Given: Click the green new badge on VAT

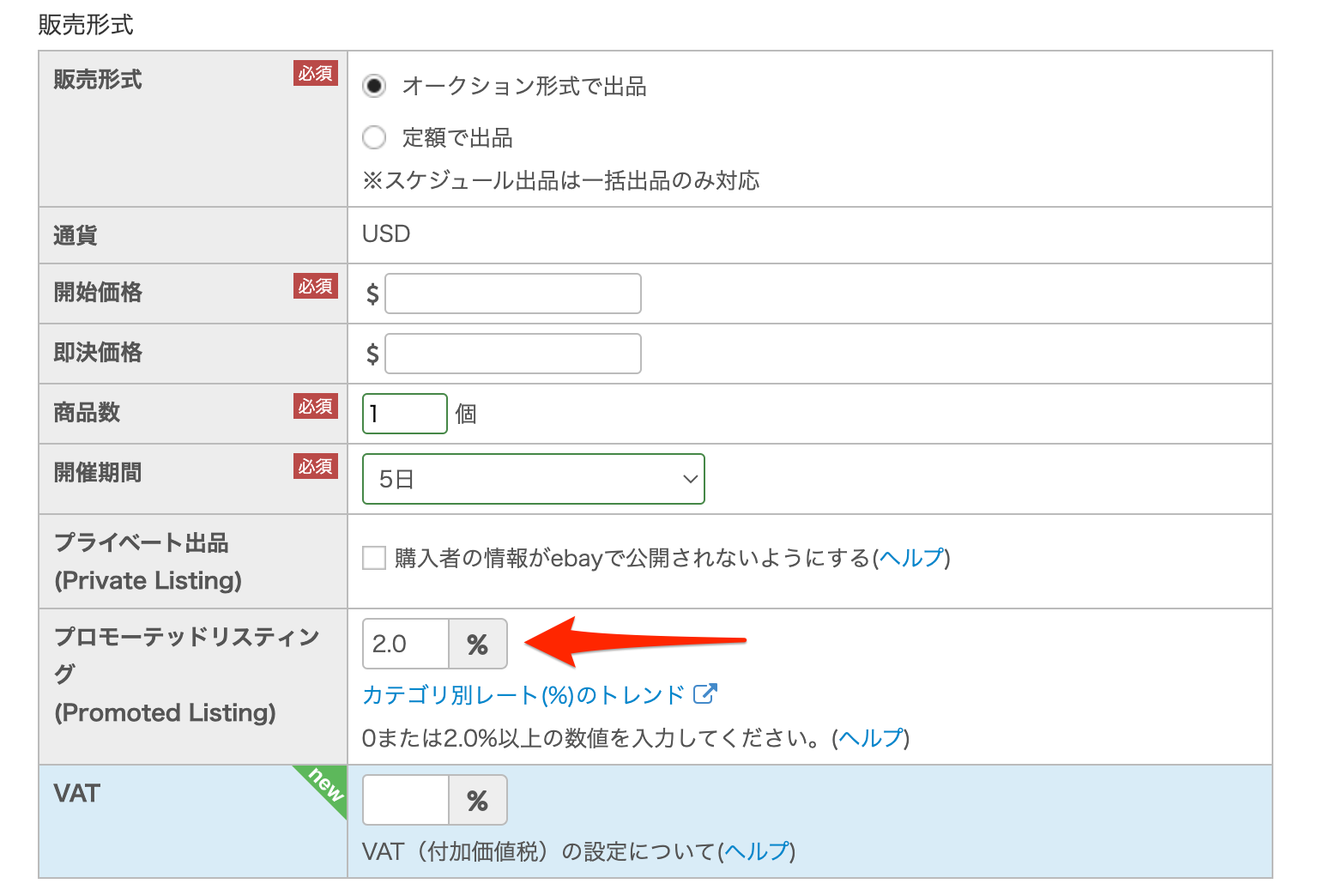Looking at the screenshot, I should [326, 784].
